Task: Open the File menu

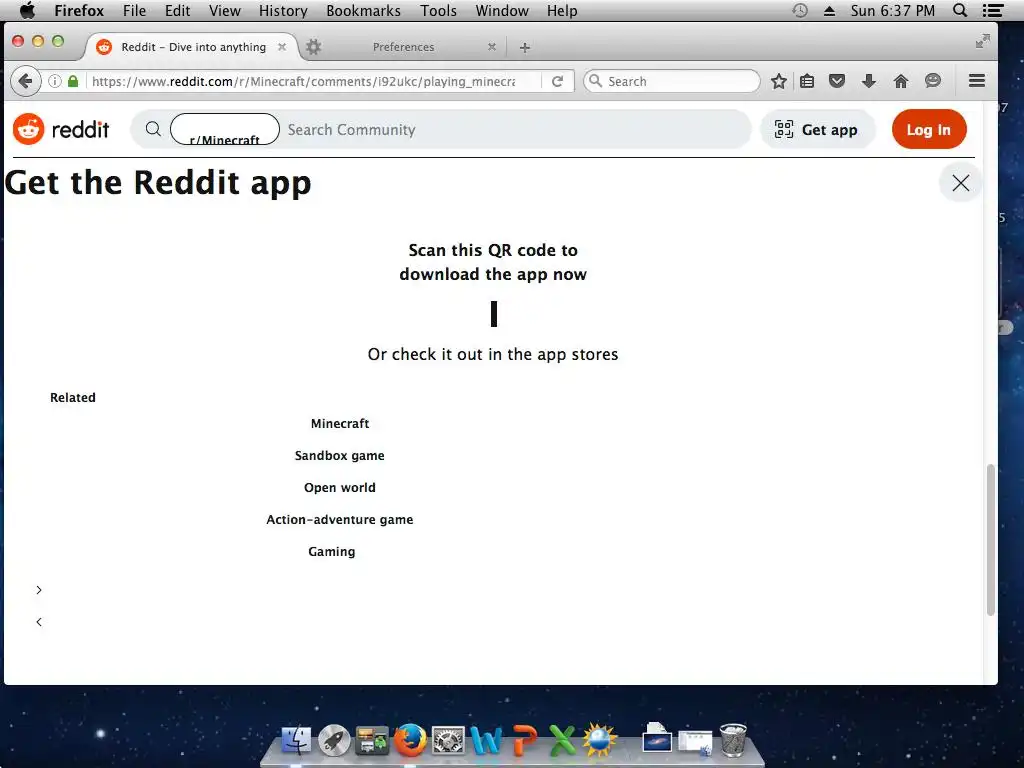Action: click(135, 10)
